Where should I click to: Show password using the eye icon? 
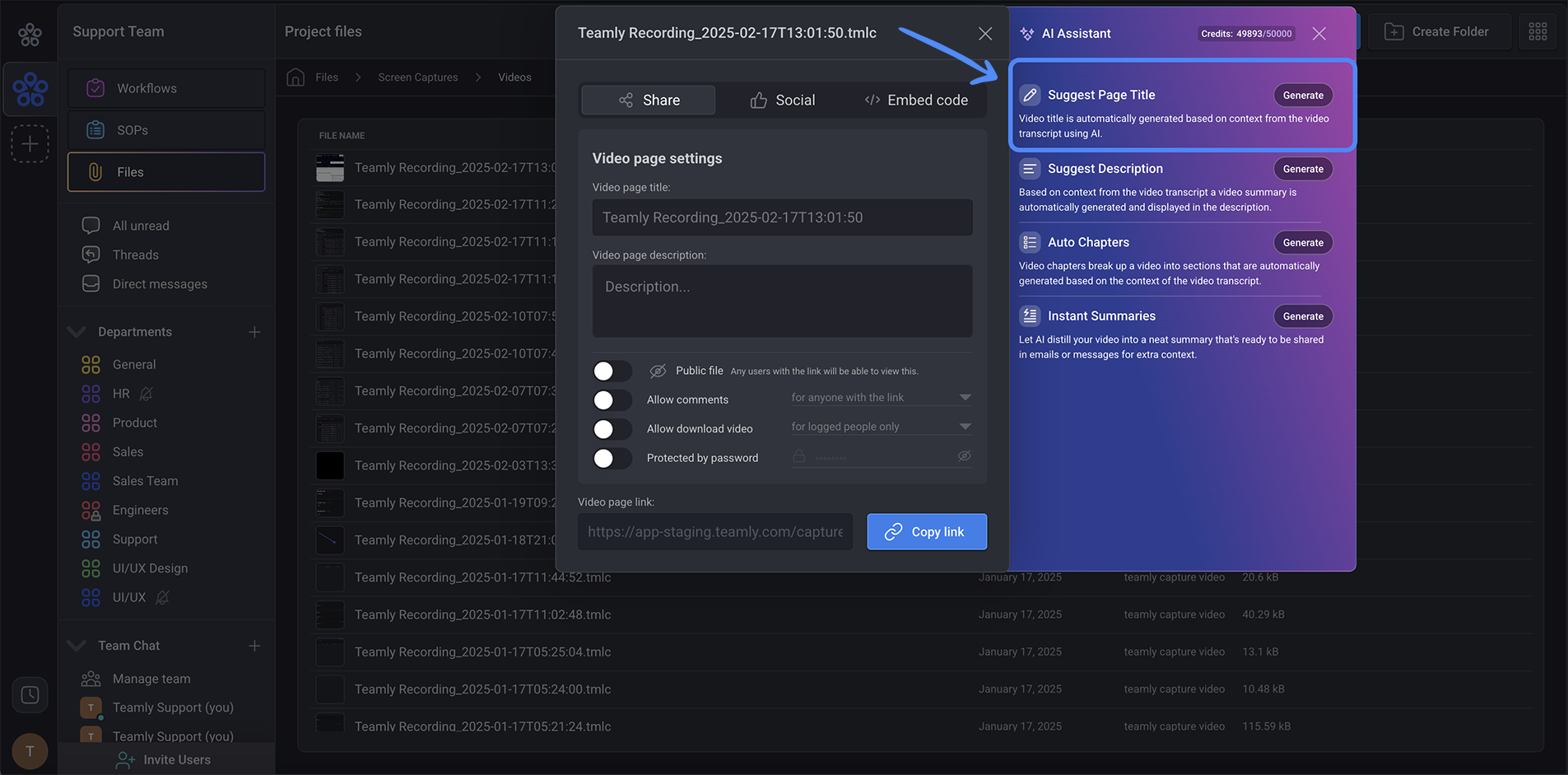pyautogui.click(x=964, y=456)
